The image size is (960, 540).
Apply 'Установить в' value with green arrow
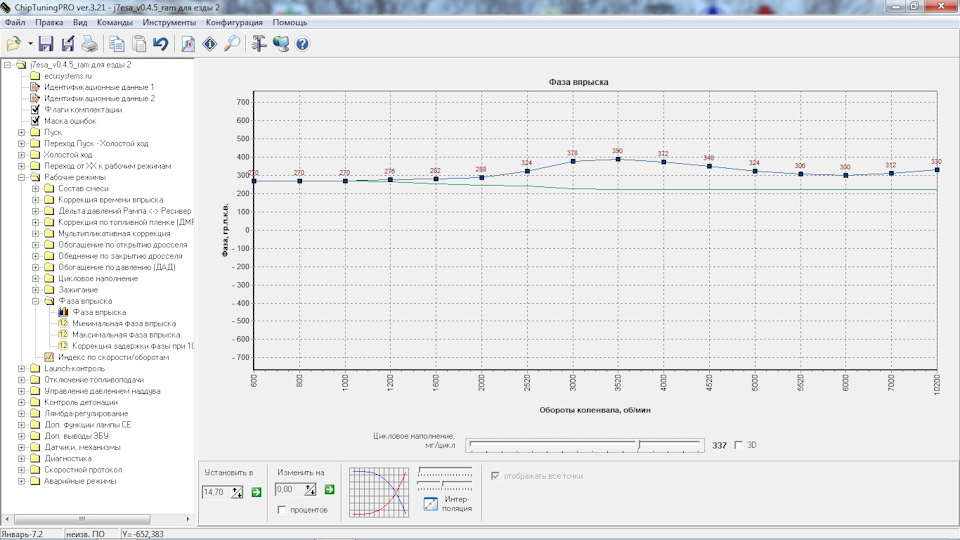coord(256,492)
